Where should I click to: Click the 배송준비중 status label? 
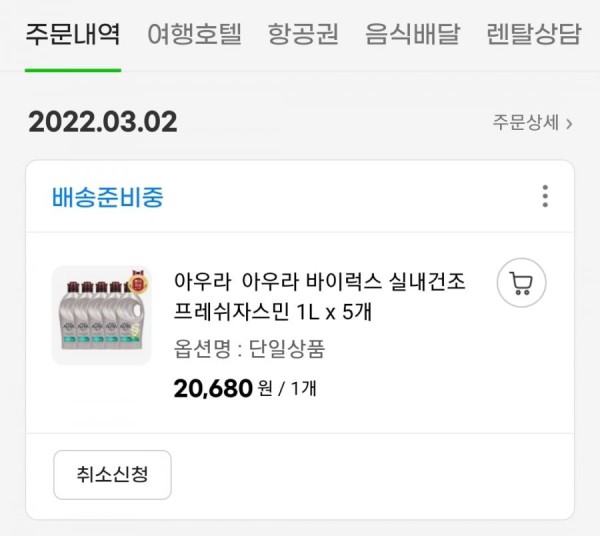tap(108, 197)
